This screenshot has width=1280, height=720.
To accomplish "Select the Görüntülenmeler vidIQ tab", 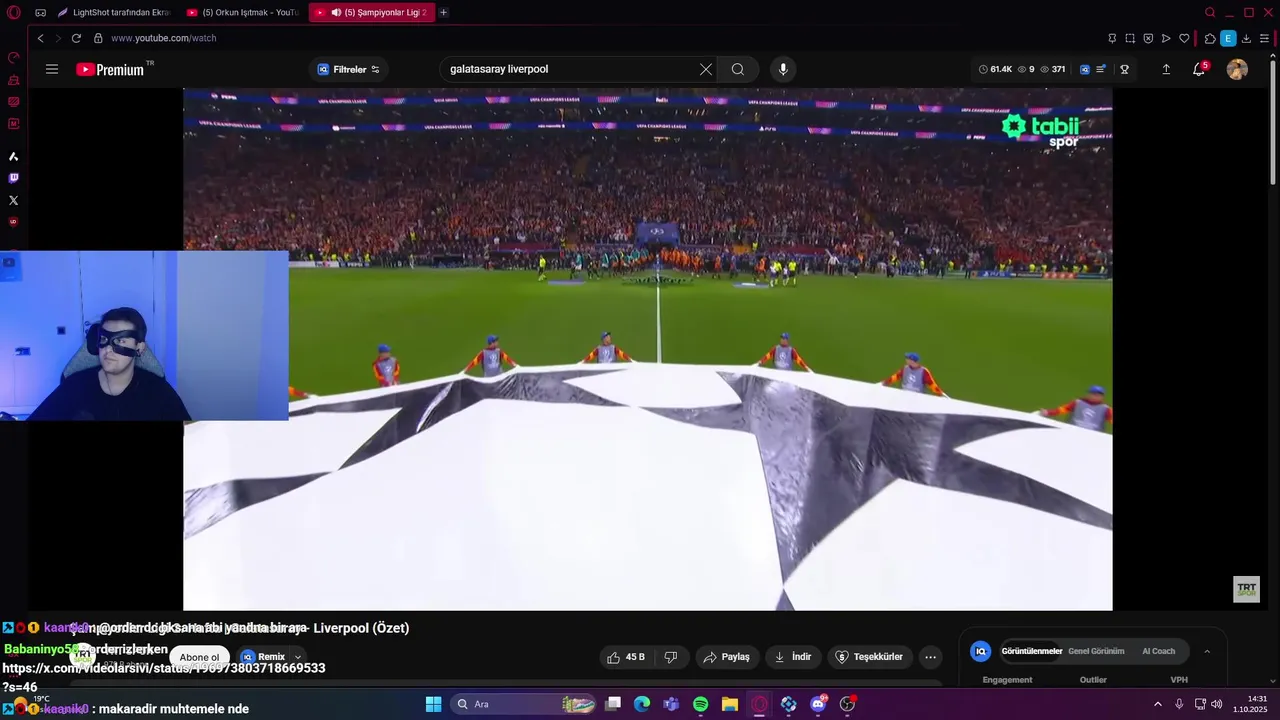I will tap(1031, 651).
